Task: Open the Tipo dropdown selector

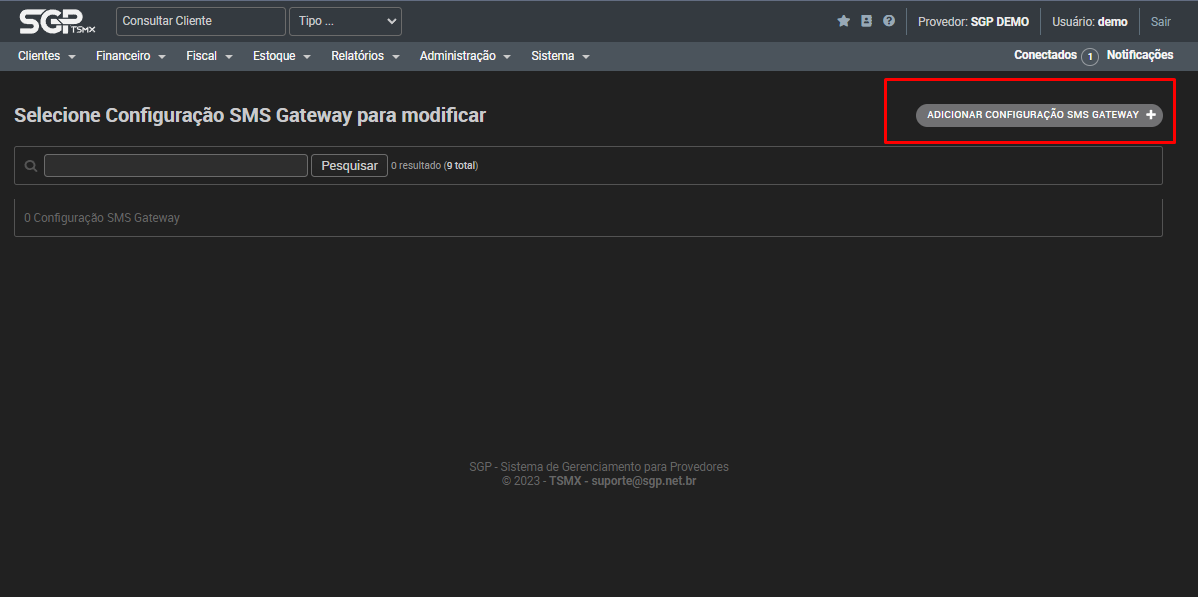Action: [345, 21]
